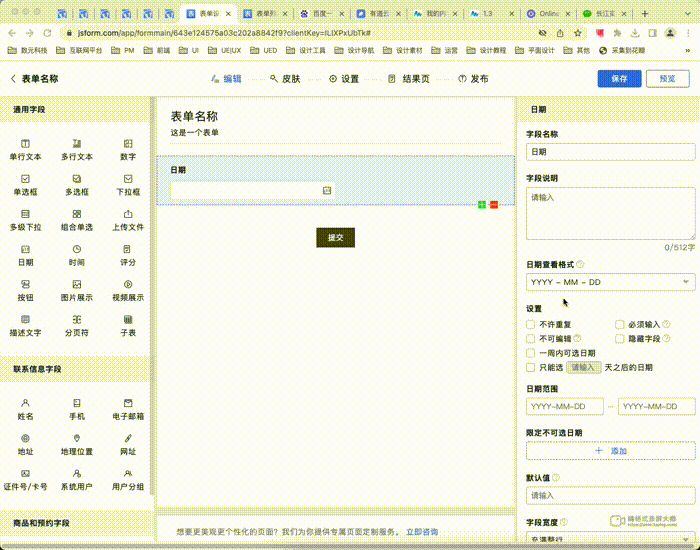The width and height of the screenshot is (700, 550).
Task: Open the Chrome tab search dropdown arrow
Action: [687, 15]
